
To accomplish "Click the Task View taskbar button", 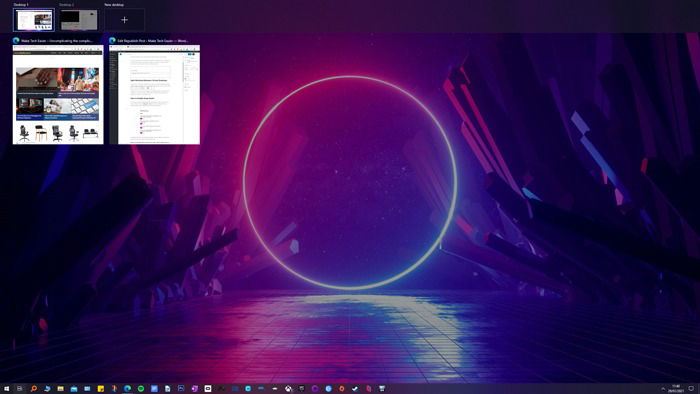I will (x=20, y=389).
